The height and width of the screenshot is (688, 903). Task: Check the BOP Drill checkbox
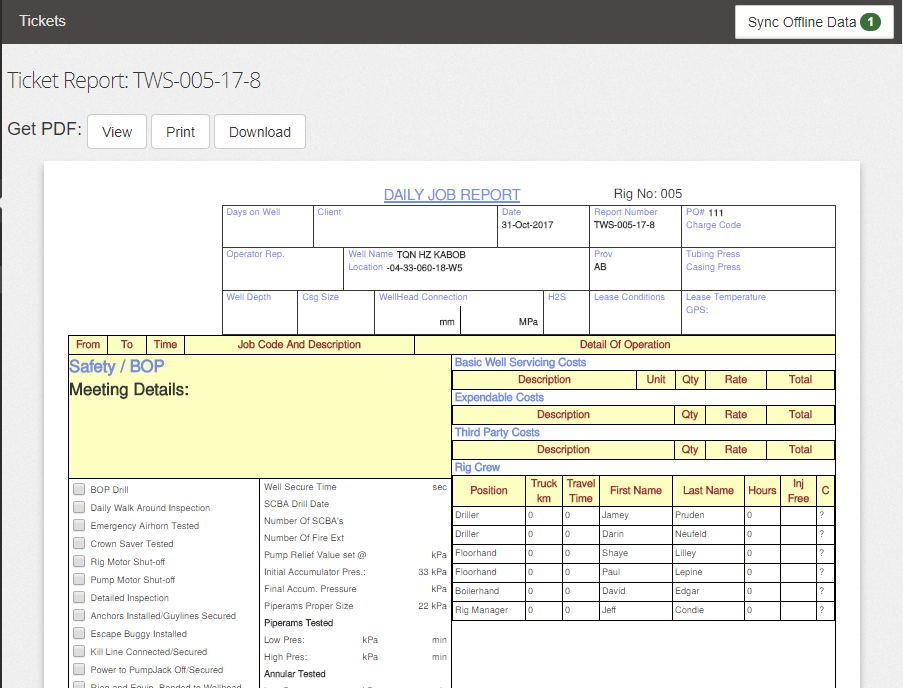[79, 489]
